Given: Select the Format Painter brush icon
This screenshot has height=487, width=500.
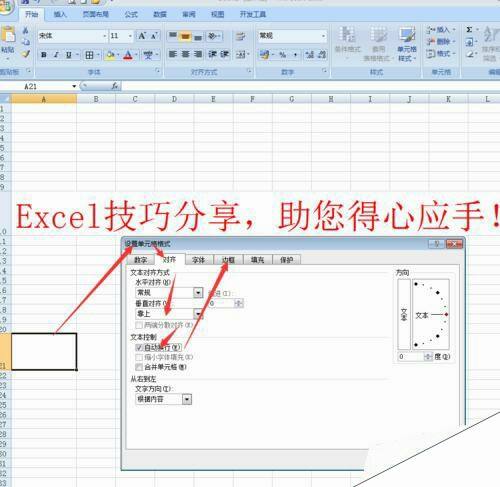Looking at the screenshot, I should coord(26,53).
